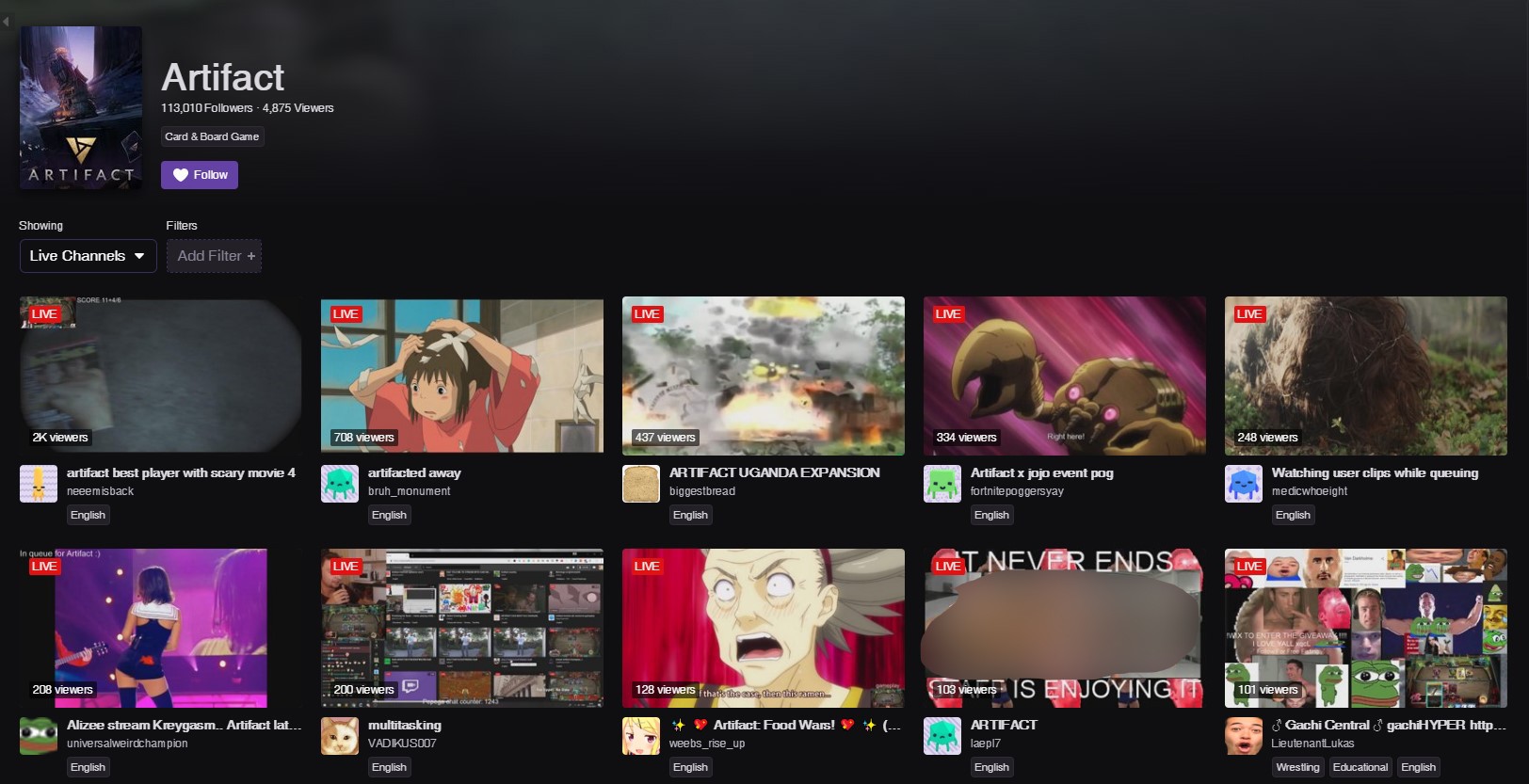Click English tag under biggestbread

point(690,515)
